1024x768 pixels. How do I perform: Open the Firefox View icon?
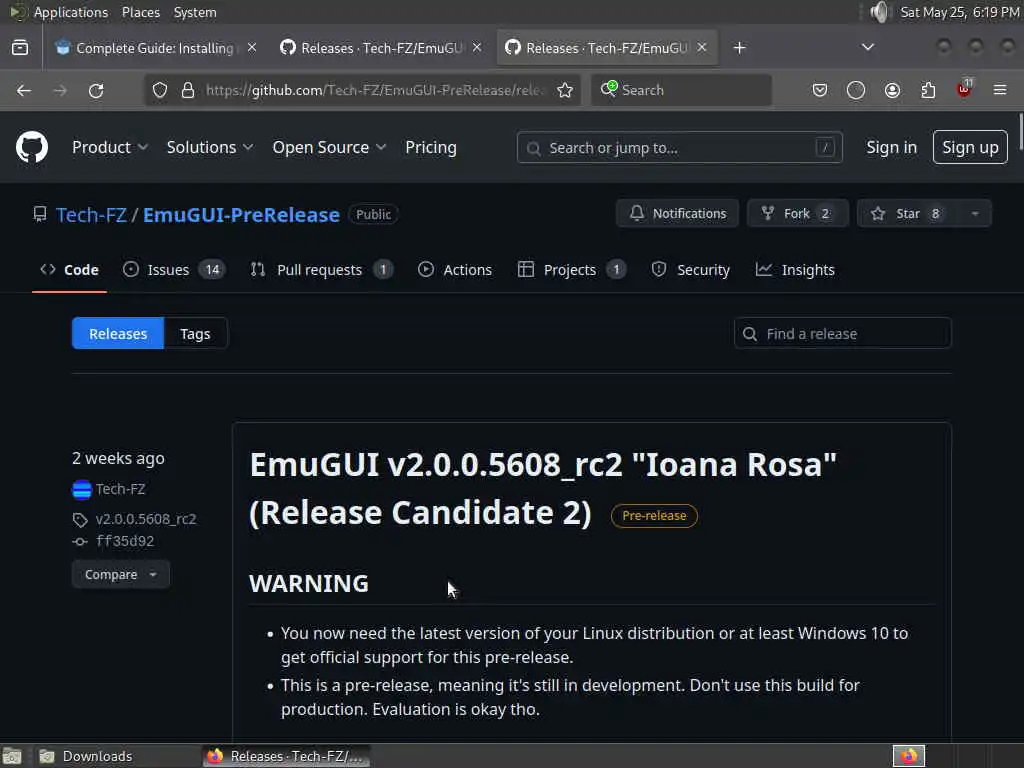coord(20,48)
